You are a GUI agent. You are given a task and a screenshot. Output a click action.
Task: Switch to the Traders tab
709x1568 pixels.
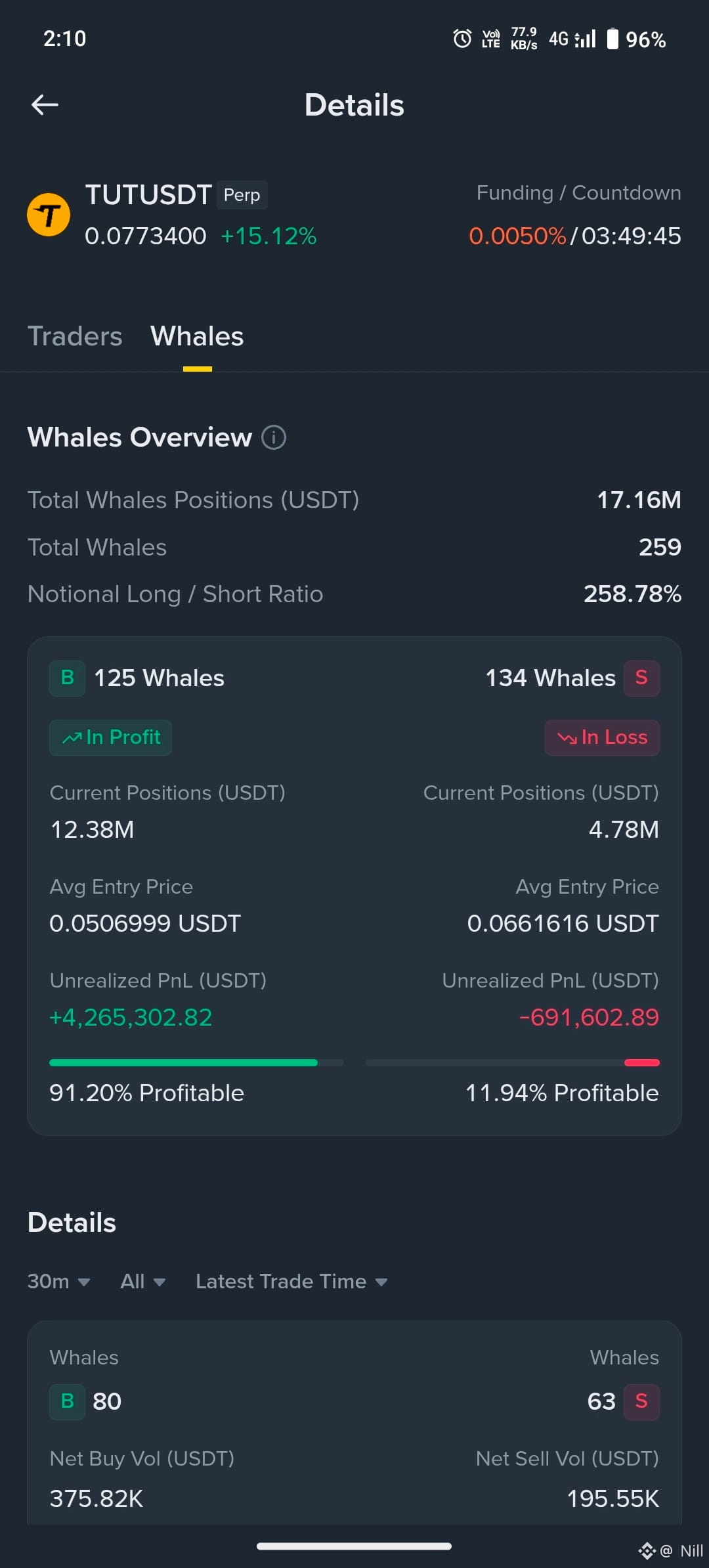75,336
